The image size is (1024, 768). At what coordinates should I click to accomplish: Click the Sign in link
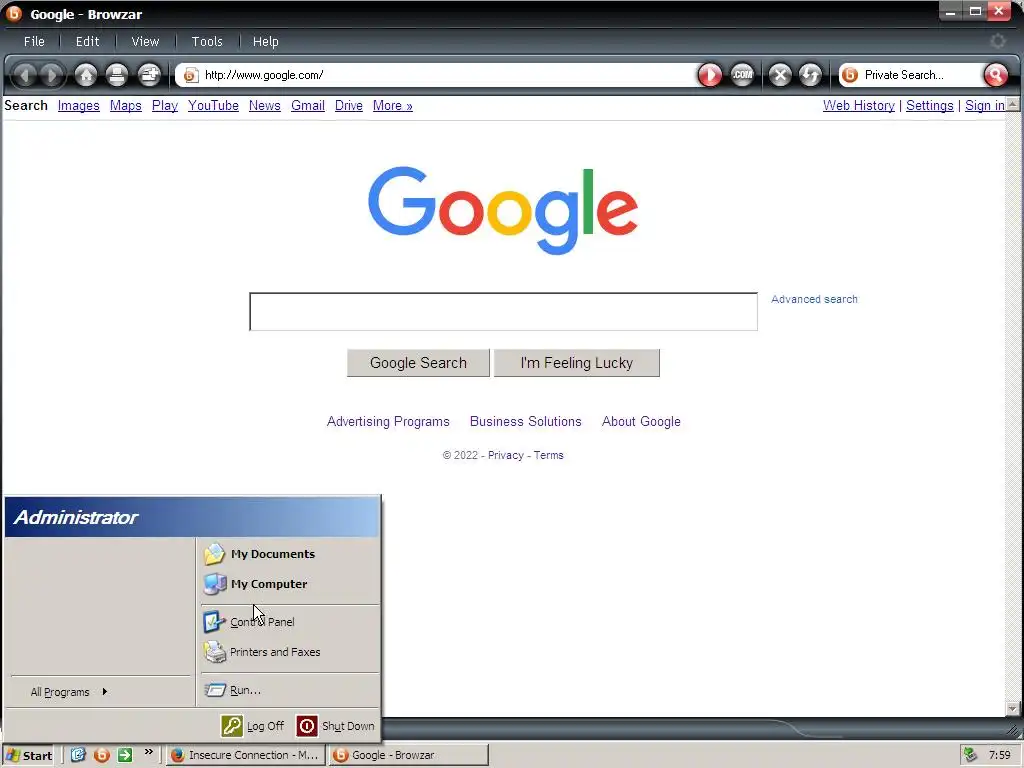(985, 106)
